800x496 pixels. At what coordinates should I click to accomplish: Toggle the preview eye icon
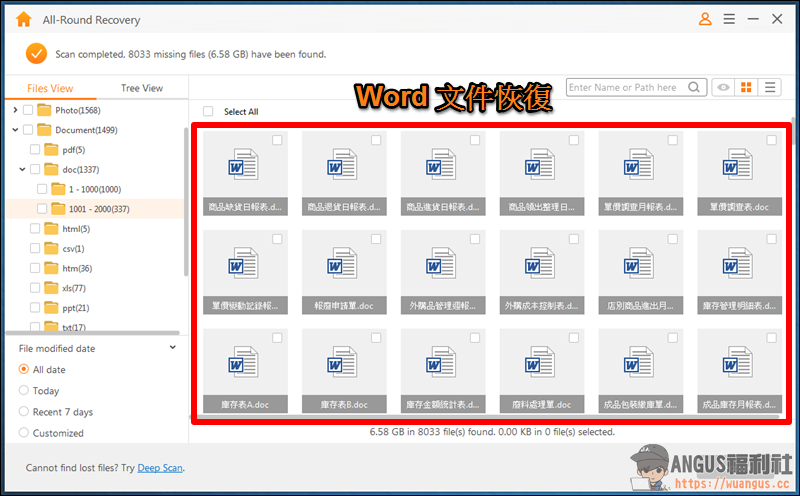point(723,87)
